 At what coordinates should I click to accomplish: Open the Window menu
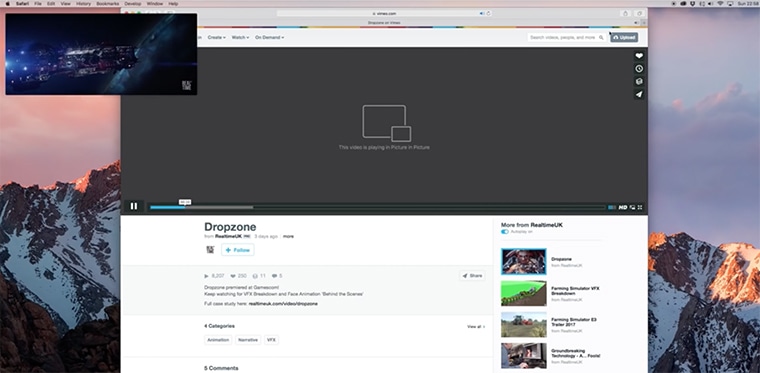pyautogui.click(x=155, y=3)
